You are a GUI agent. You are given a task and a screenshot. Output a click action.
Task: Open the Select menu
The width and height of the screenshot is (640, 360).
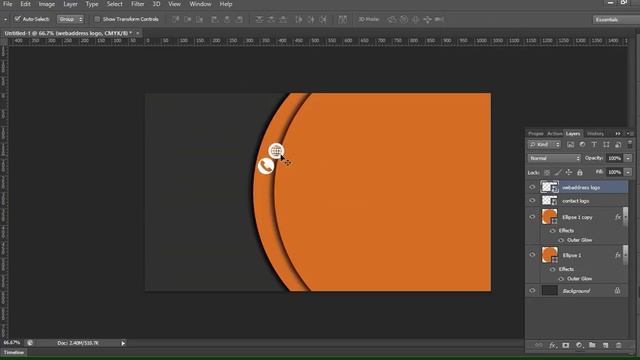click(x=114, y=4)
